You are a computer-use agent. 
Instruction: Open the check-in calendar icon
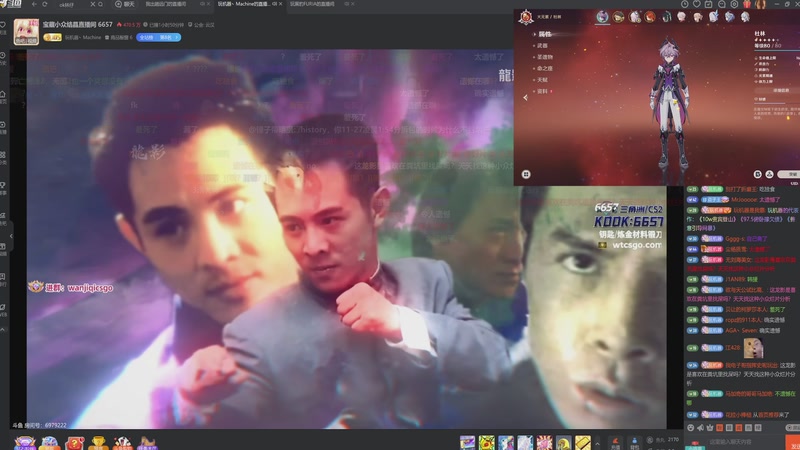tap(709, 4)
